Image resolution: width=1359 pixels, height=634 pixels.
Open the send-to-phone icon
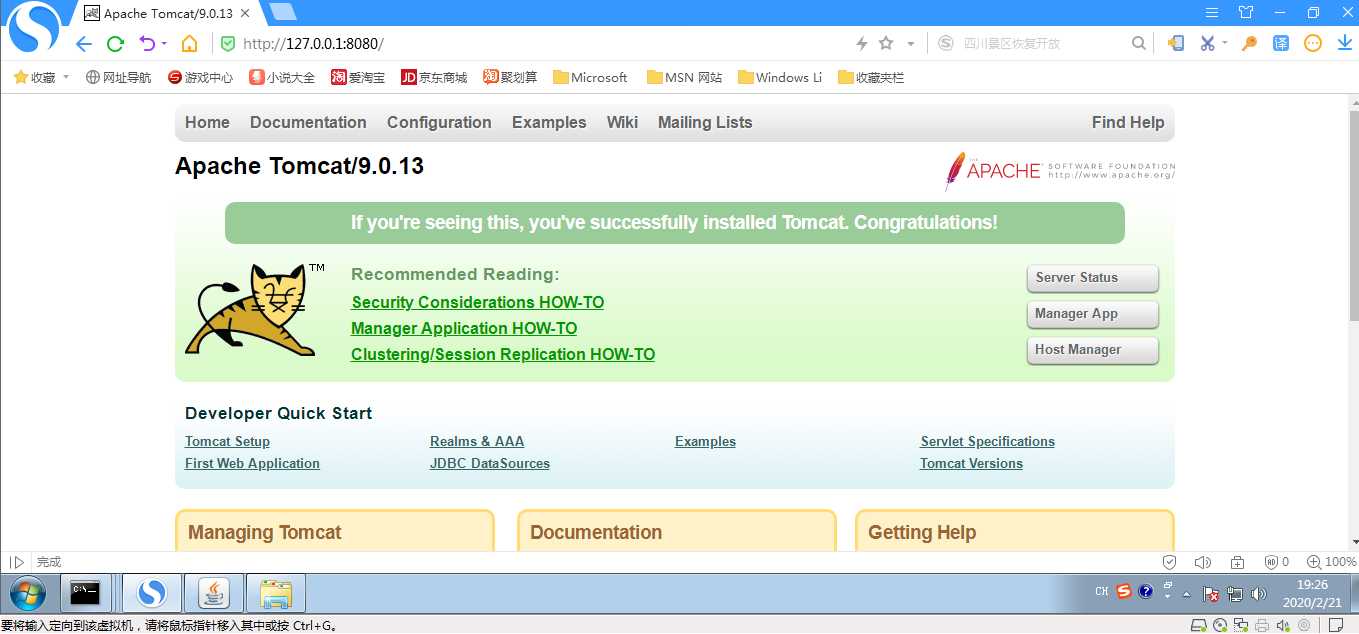pos(1176,43)
